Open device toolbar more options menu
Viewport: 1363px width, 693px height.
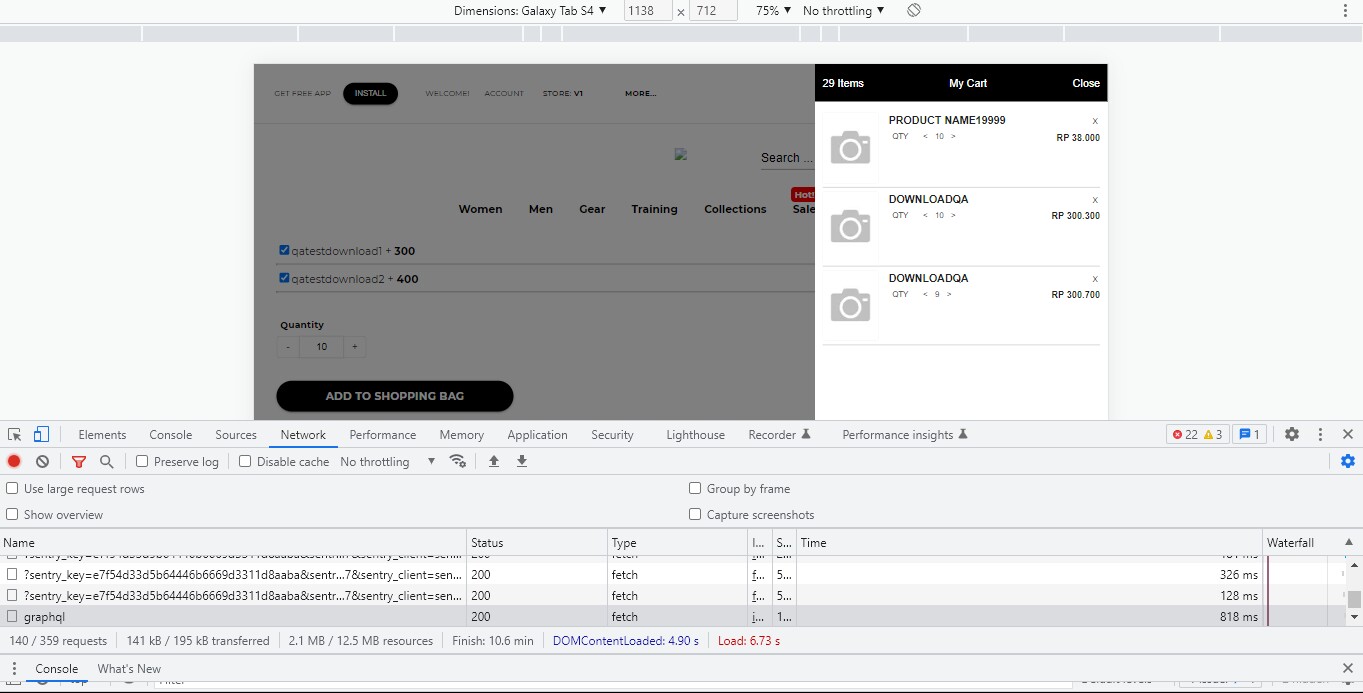[x=1345, y=10]
